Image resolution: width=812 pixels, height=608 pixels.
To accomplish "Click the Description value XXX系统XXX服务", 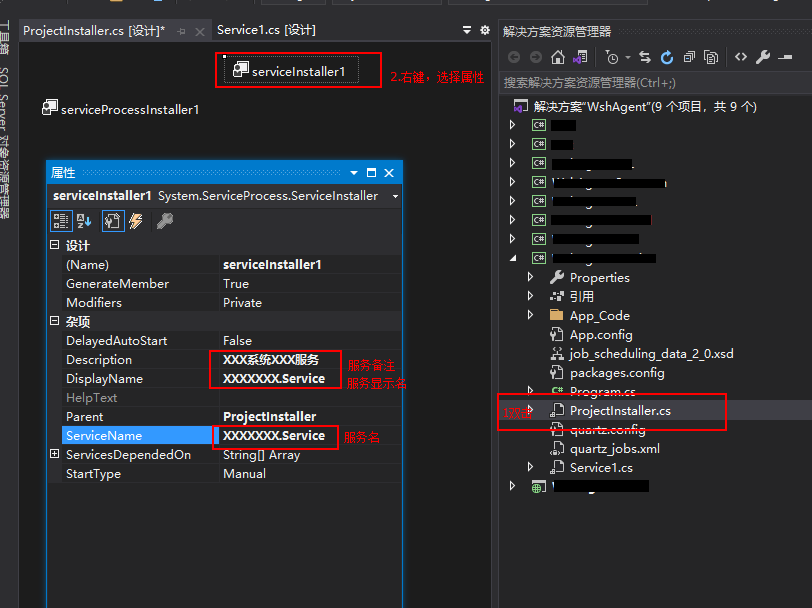I will (x=271, y=359).
